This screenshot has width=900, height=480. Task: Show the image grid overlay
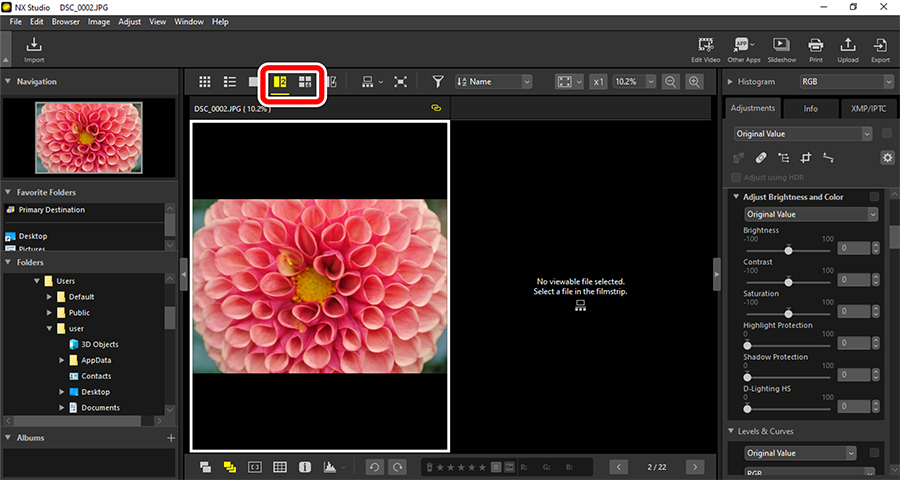[280, 467]
